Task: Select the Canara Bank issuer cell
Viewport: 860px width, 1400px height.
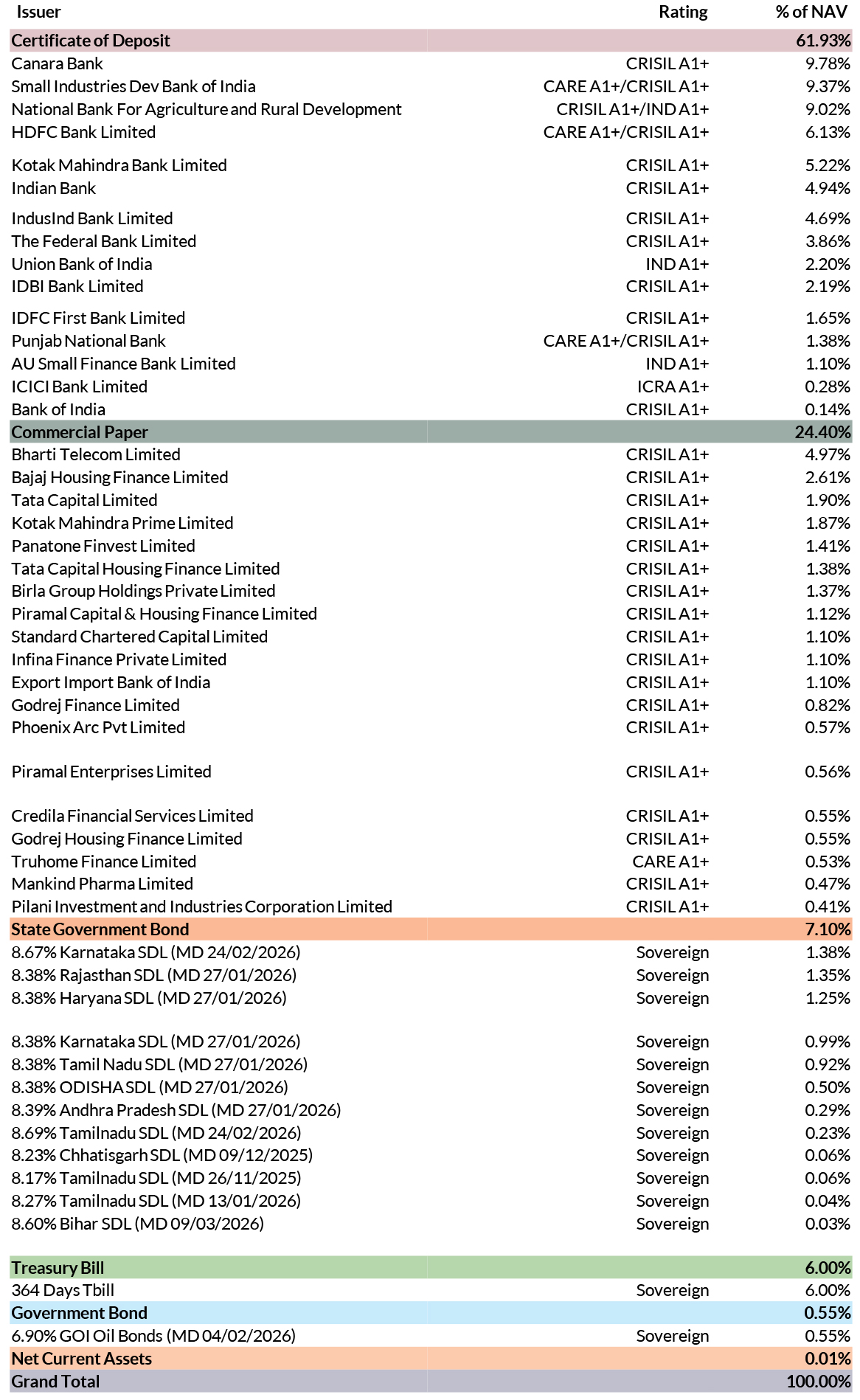Action: coord(58,63)
